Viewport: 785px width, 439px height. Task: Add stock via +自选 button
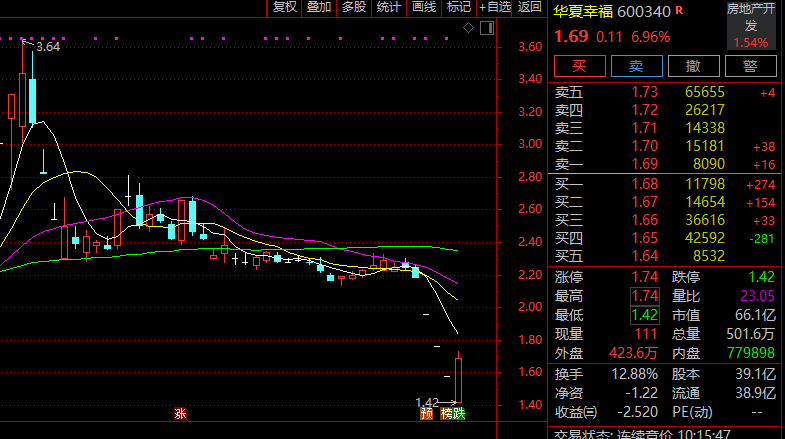click(x=495, y=8)
